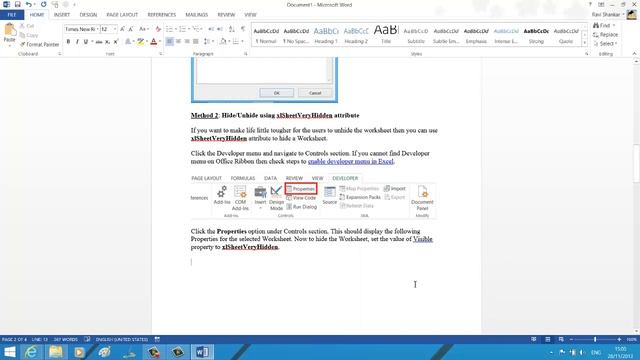Clear all formatting

click(158, 29)
